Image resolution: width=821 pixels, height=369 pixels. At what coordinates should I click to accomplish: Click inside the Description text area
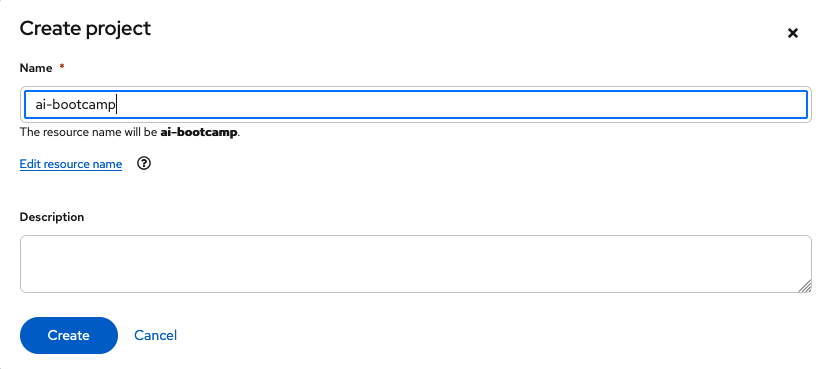[416, 264]
